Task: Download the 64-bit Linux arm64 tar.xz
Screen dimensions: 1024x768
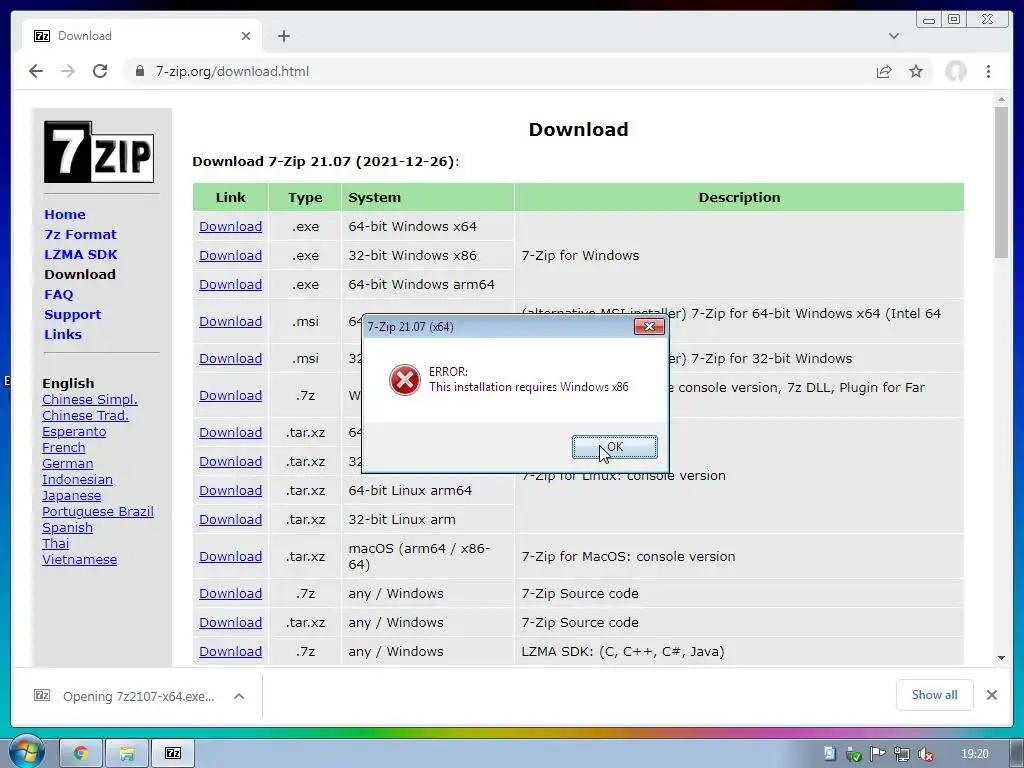Action: [x=231, y=490]
